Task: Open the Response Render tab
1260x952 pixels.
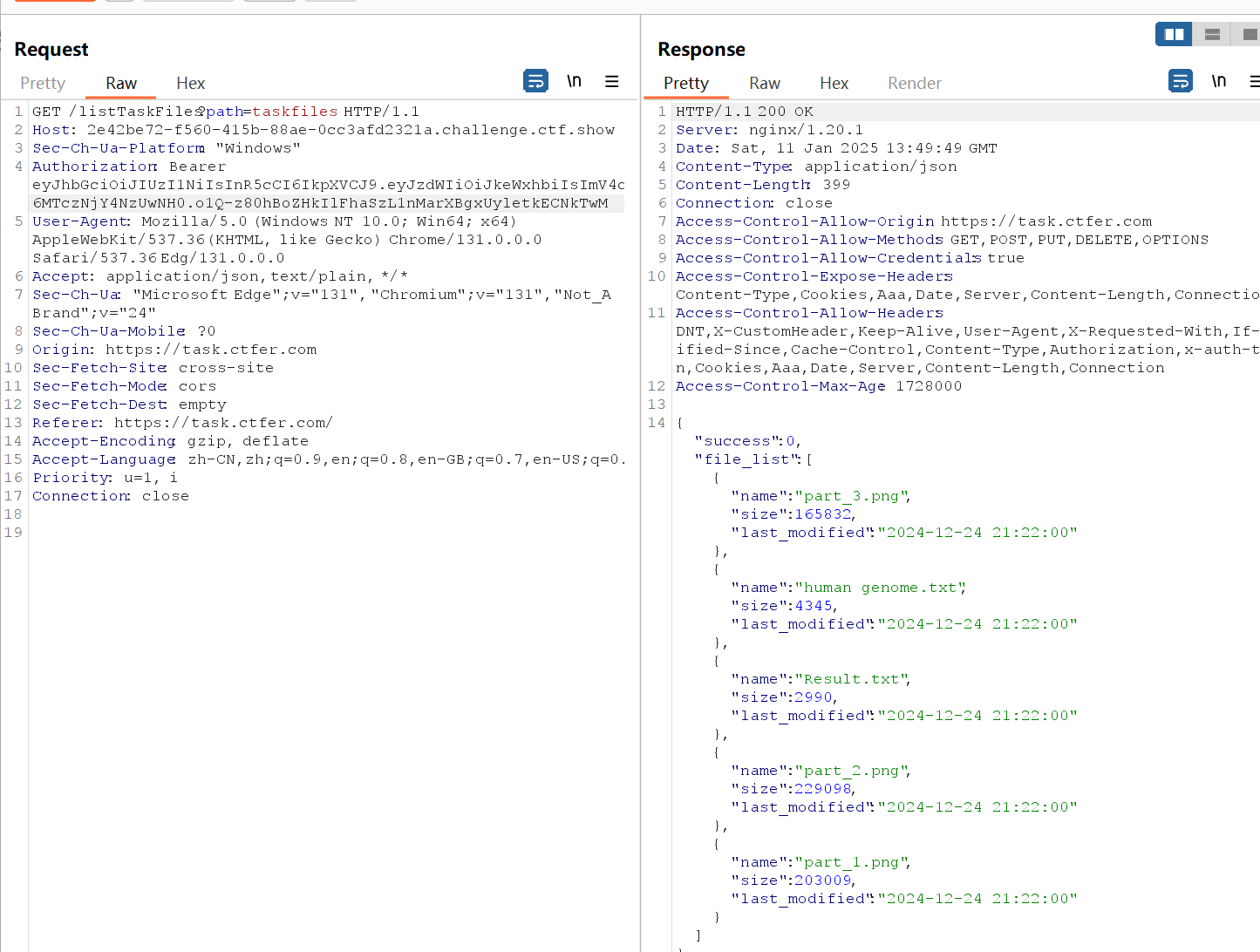Action: [x=914, y=83]
